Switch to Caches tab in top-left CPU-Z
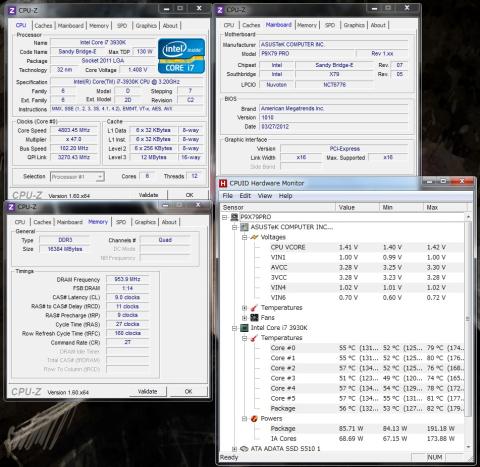 coord(43,26)
